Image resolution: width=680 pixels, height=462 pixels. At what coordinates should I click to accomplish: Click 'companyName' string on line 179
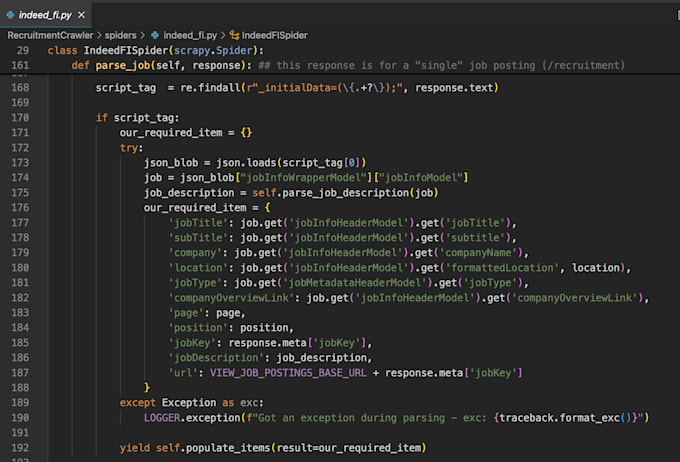(x=478, y=252)
